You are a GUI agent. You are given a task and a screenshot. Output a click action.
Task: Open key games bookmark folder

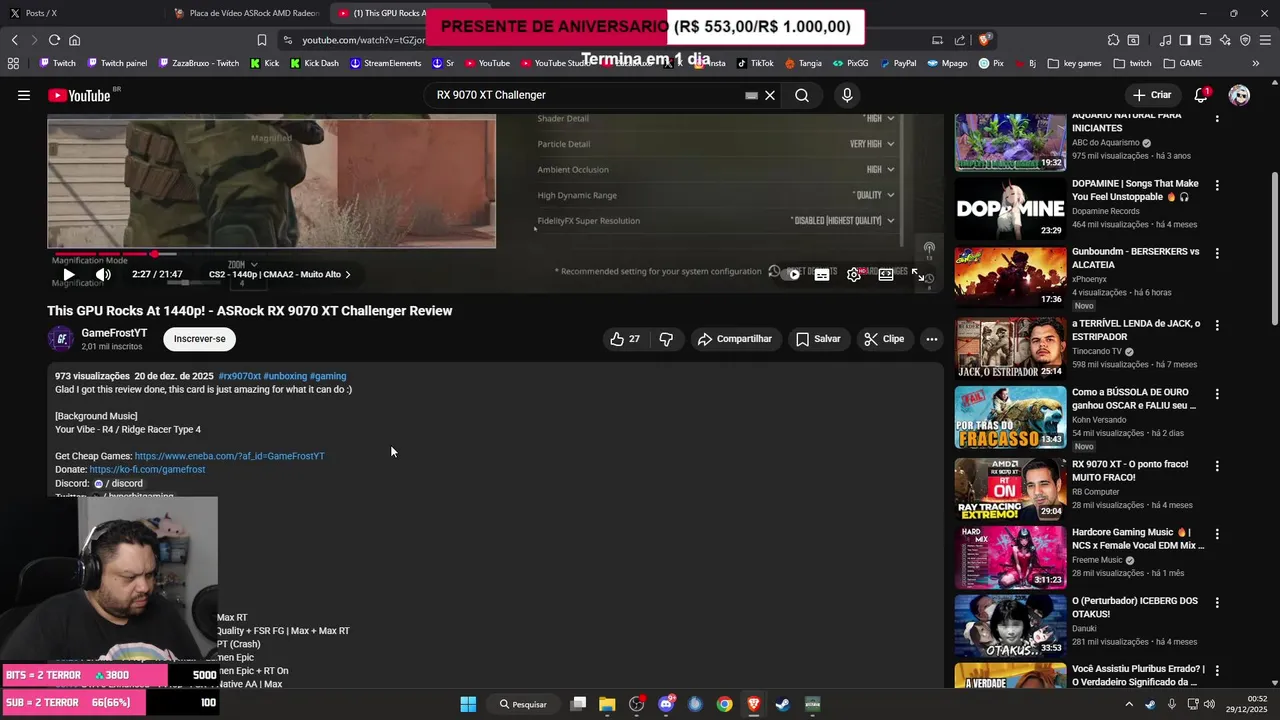click(1074, 63)
